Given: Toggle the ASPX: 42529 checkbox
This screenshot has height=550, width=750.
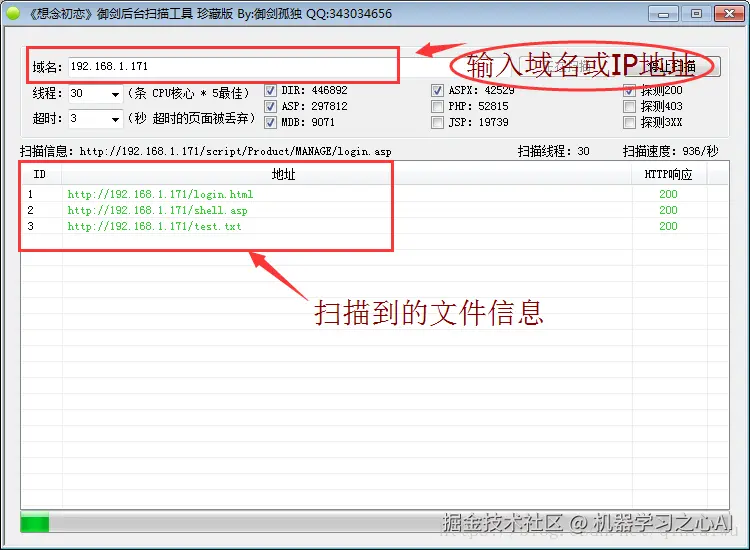Looking at the screenshot, I should point(437,90).
